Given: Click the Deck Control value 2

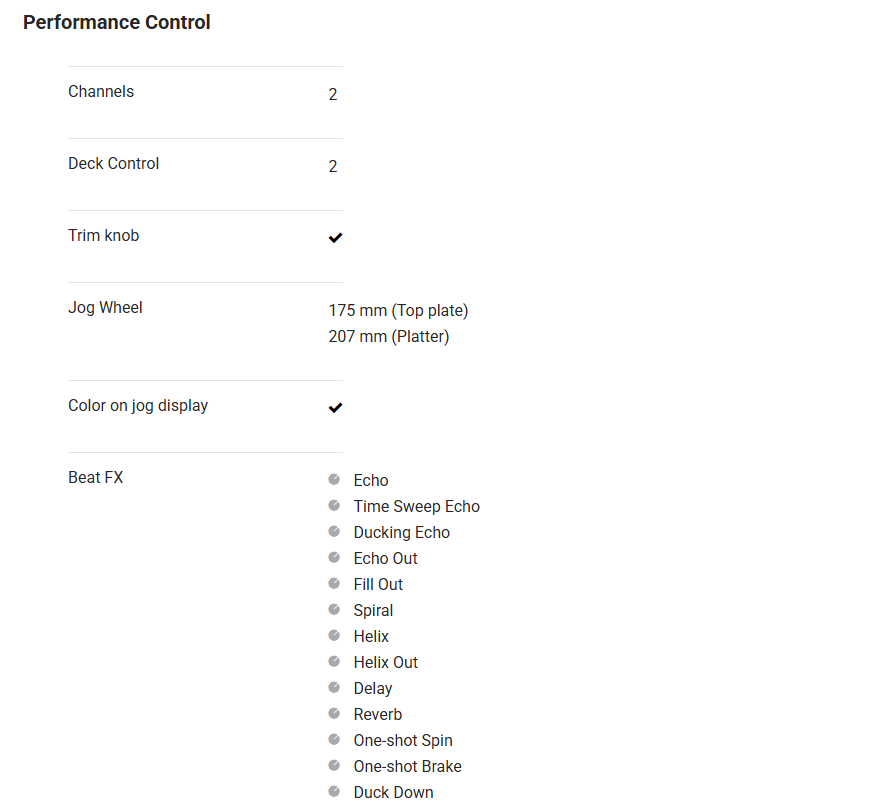Looking at the screenshot, I should 333,166.
